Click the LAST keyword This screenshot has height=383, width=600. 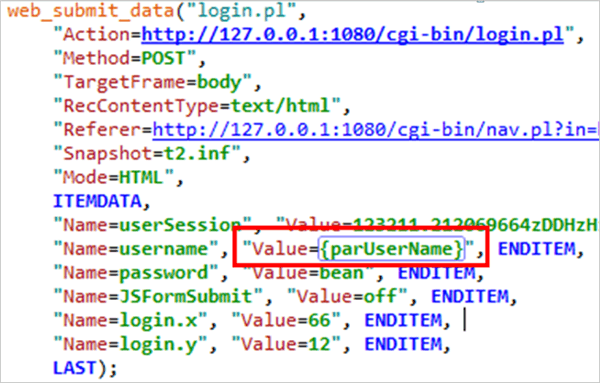(74, 368)
